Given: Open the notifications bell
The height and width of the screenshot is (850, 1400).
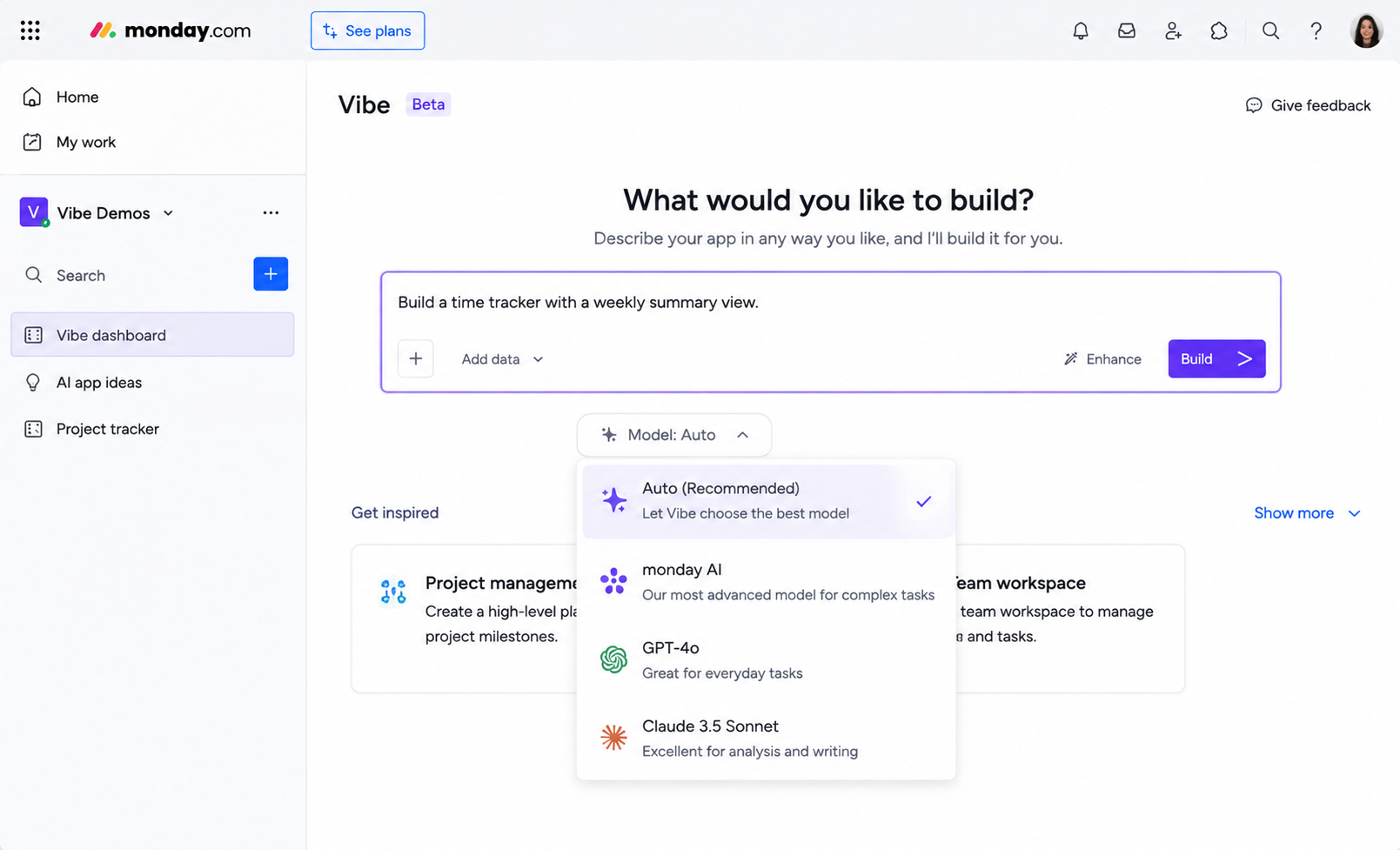Looking at the screenshot, I should (x=1081, y=30).
